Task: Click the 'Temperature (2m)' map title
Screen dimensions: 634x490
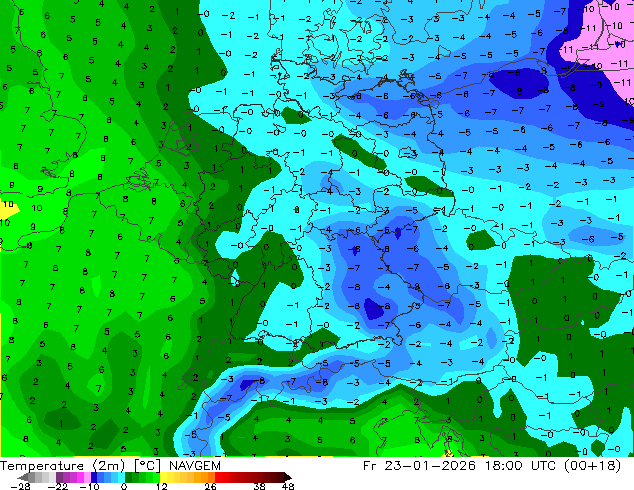Action: pyautogui.click(x=62, y=466)
